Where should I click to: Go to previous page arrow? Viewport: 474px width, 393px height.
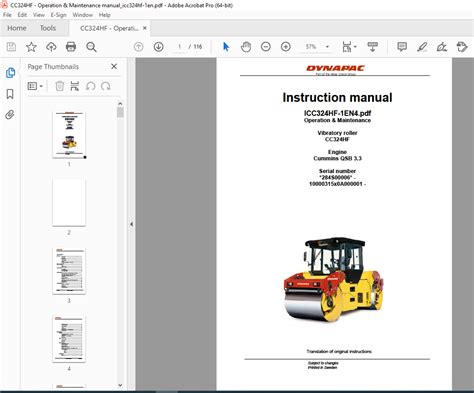click(139, 47)
